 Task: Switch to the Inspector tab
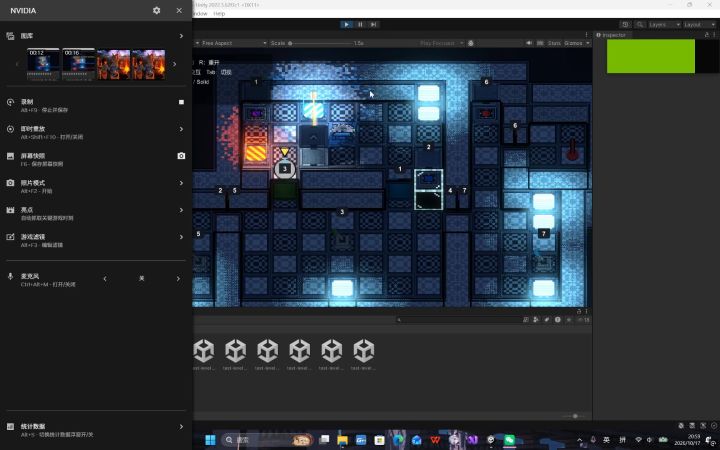[x=613, y=35]
